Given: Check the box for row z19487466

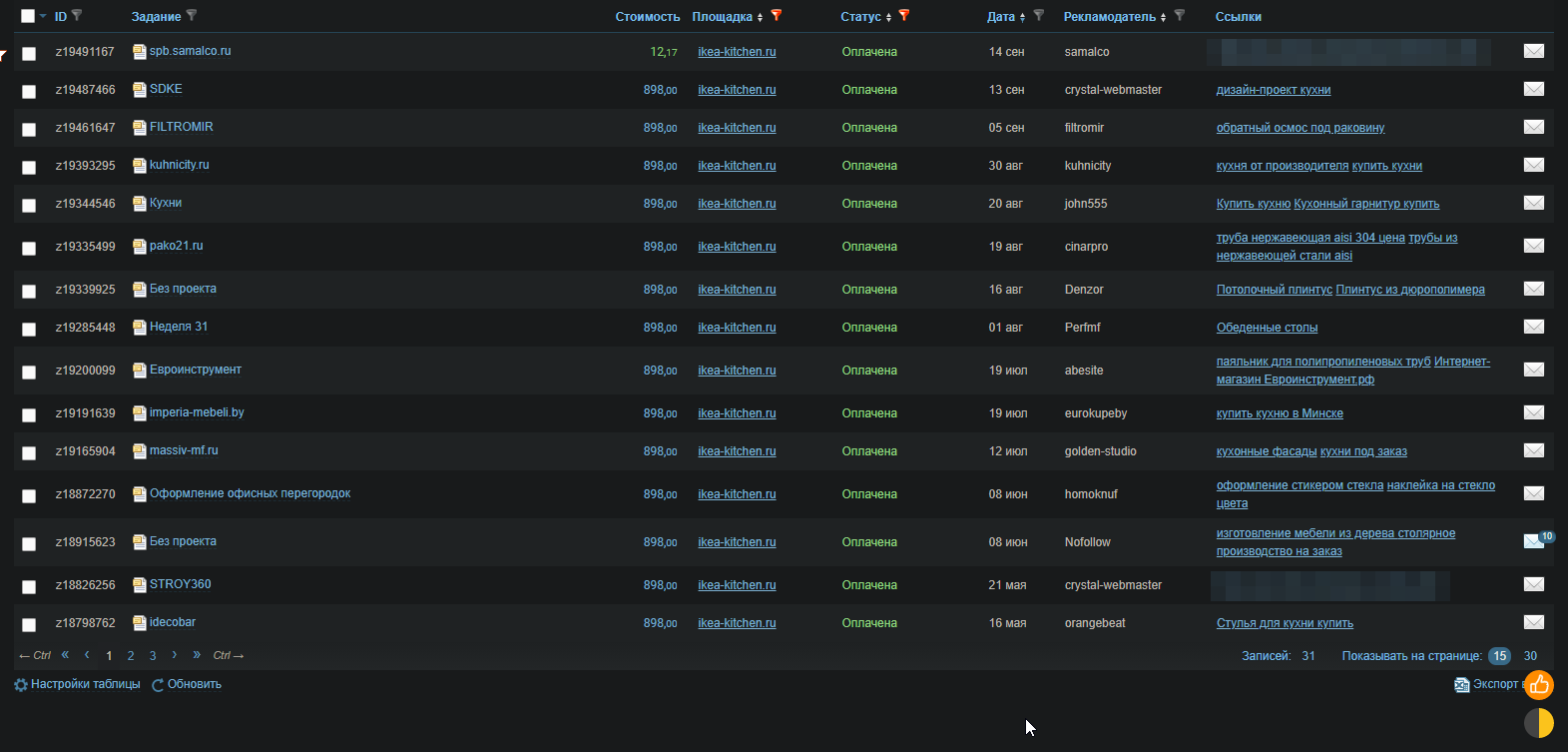Looking at the screenshot, I should (29, 92).
